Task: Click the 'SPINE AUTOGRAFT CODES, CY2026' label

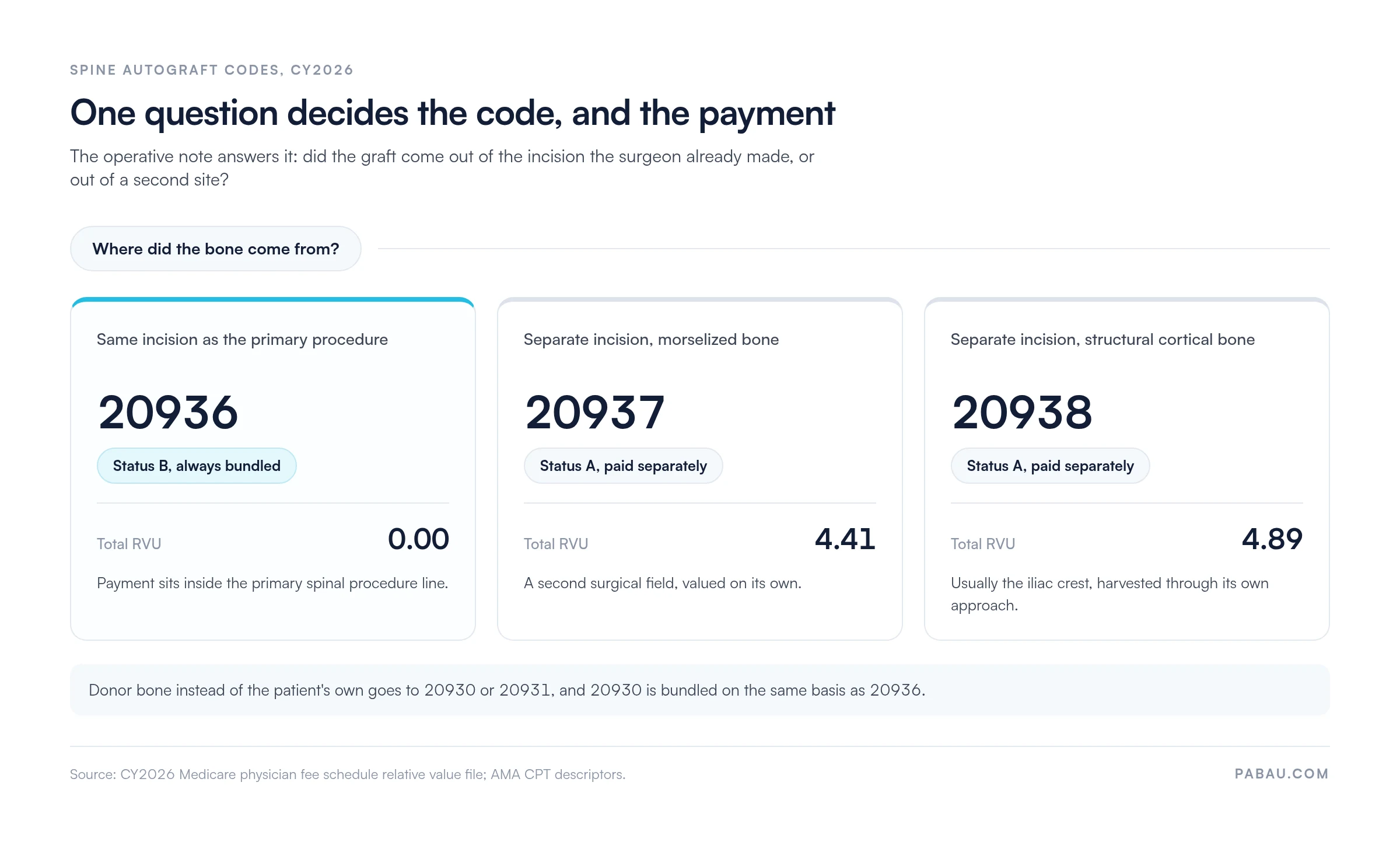Action: [x=212, y=70]
